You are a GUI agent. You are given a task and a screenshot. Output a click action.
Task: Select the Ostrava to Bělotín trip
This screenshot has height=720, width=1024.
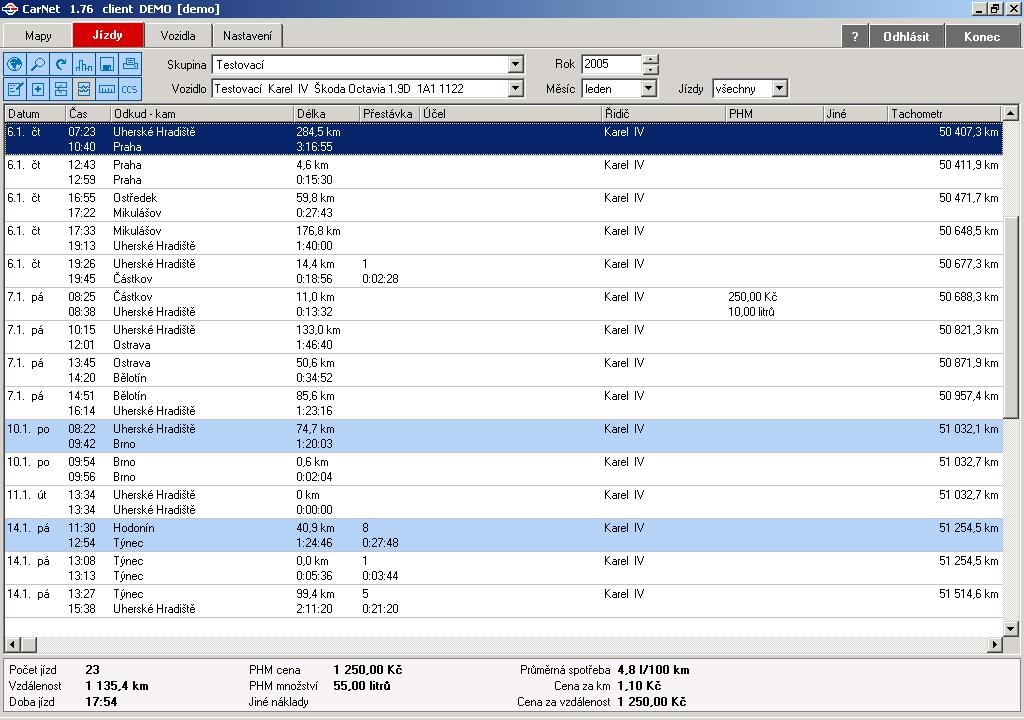504,370
